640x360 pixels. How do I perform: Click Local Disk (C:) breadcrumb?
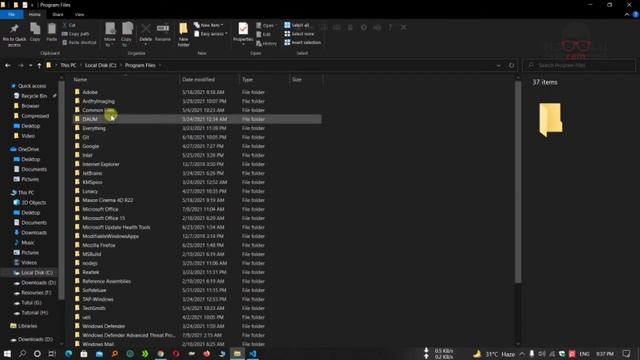pyautogui.click(x=100, y=65)
